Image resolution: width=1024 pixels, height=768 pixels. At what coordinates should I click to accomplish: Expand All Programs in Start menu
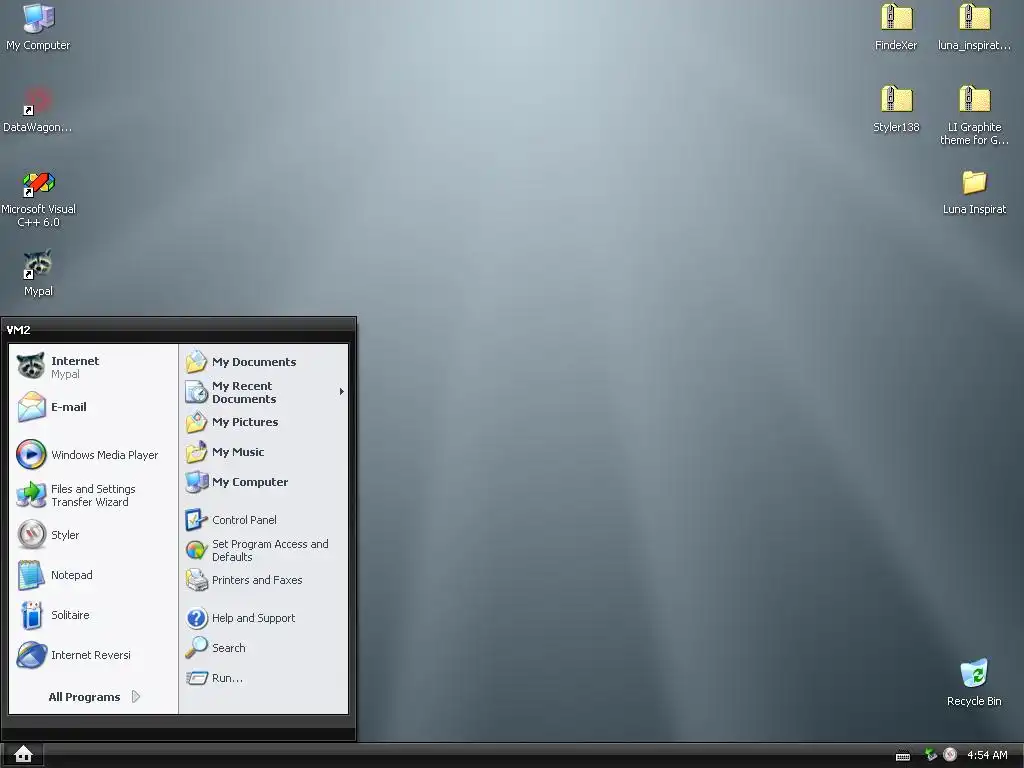(94, 697)
